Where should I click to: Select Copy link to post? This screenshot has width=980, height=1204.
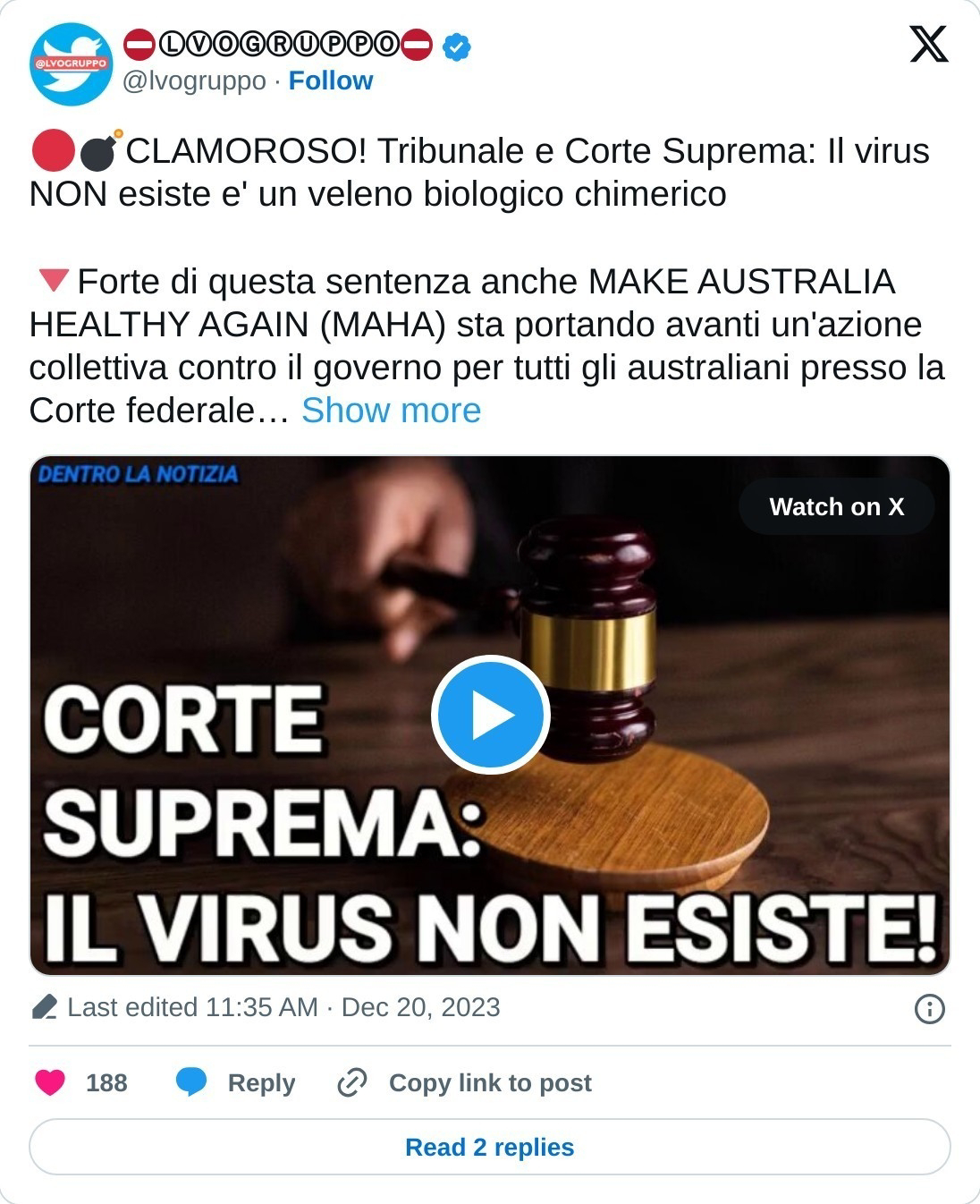point(490,1082)
